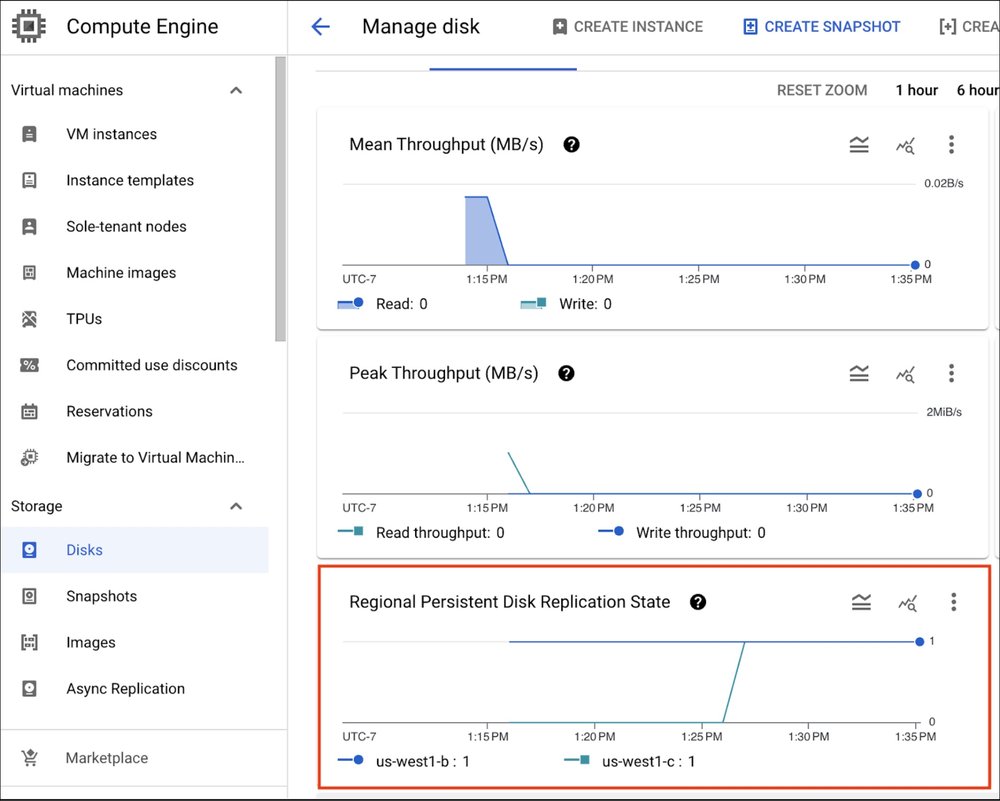1000x801 pixels.
Task: Toggle Read throughput series in legend
Action: tap(421, 533)
